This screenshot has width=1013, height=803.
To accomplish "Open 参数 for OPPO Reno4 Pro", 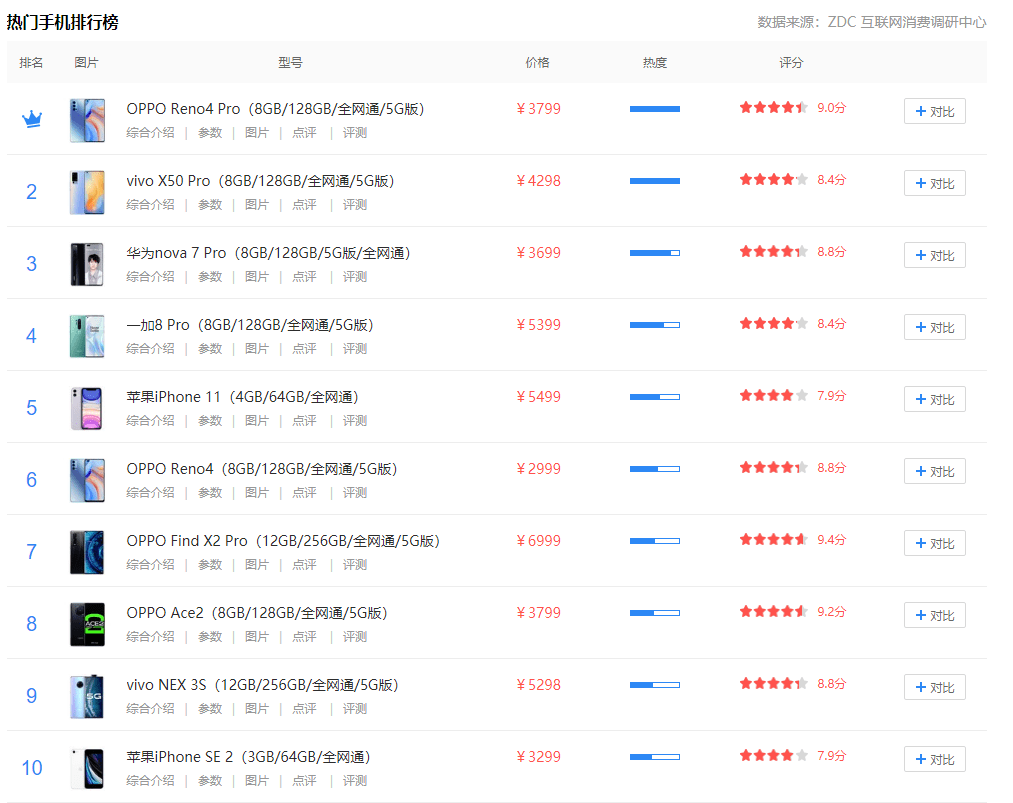I will point(210,132).
